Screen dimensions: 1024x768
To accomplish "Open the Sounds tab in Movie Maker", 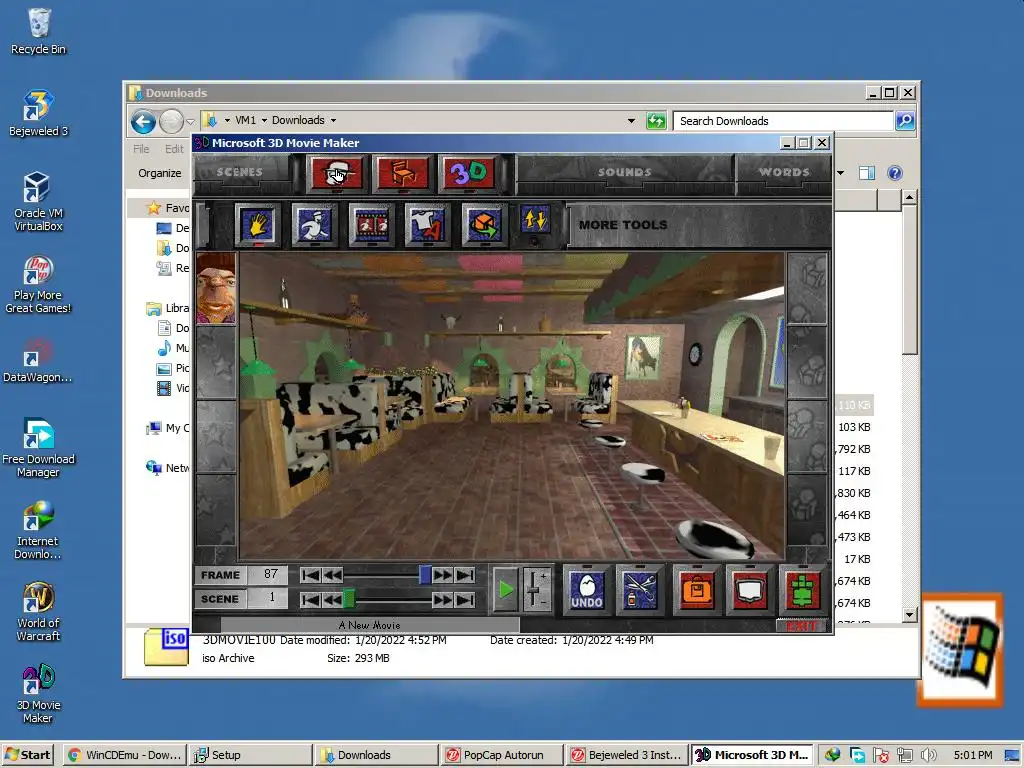I will pos(625,172).
